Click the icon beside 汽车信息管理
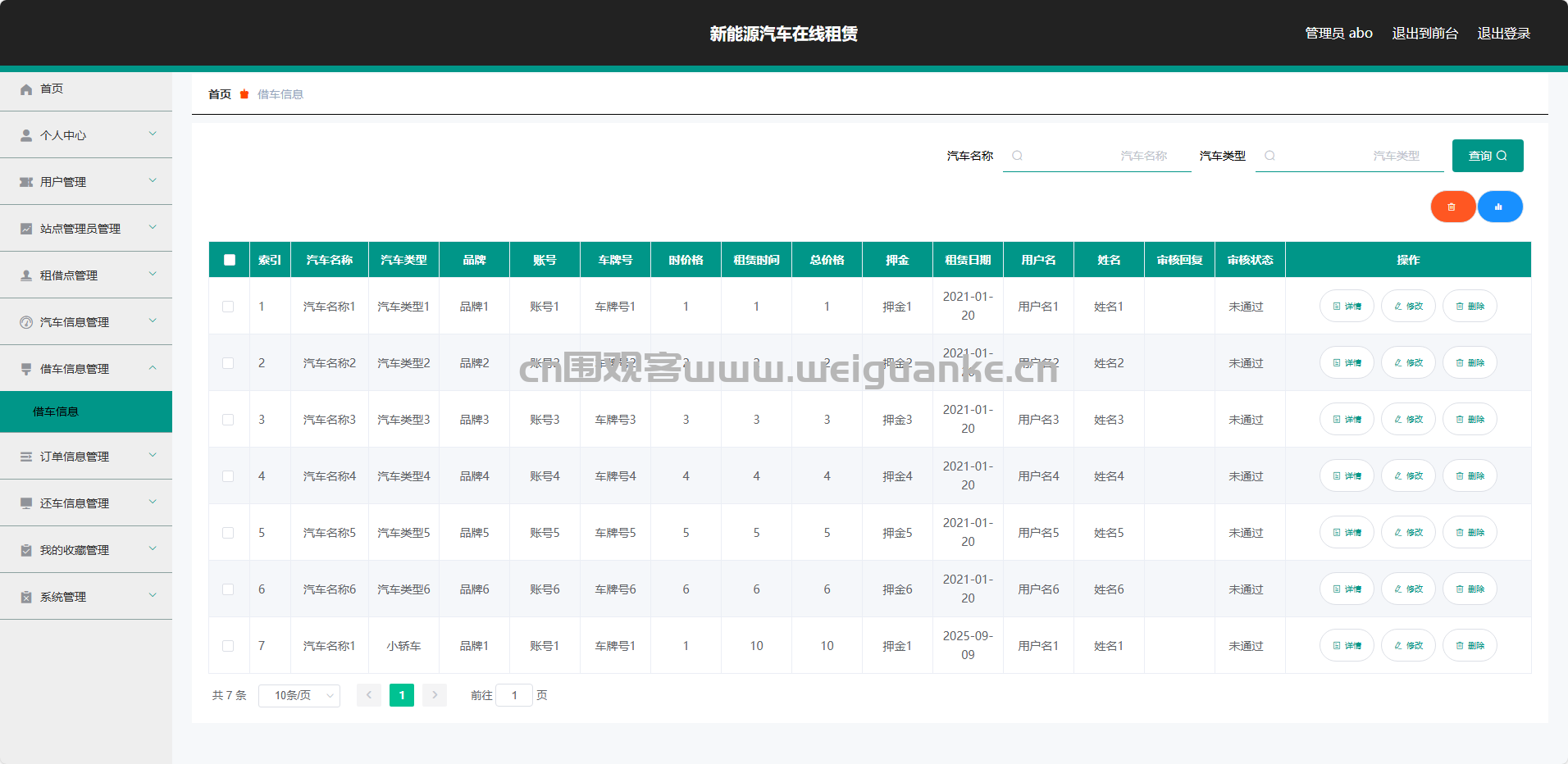 coord(26,322)
